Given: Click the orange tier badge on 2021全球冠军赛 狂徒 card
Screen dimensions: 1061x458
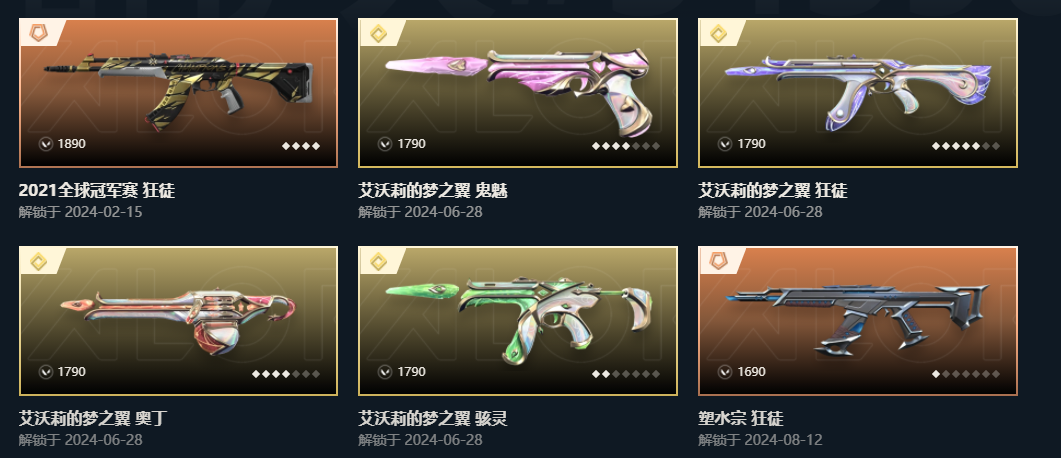Looking at the screenshot, I should click(x=39, y=32).
